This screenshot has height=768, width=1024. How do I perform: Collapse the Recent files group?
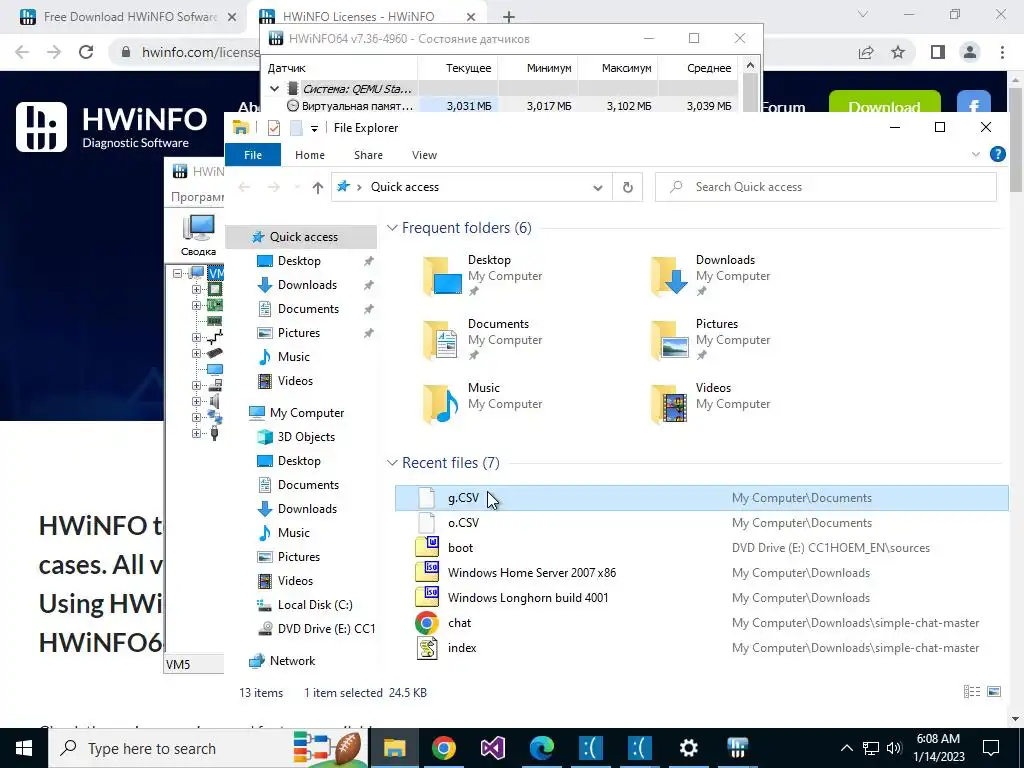pos(392,463)
